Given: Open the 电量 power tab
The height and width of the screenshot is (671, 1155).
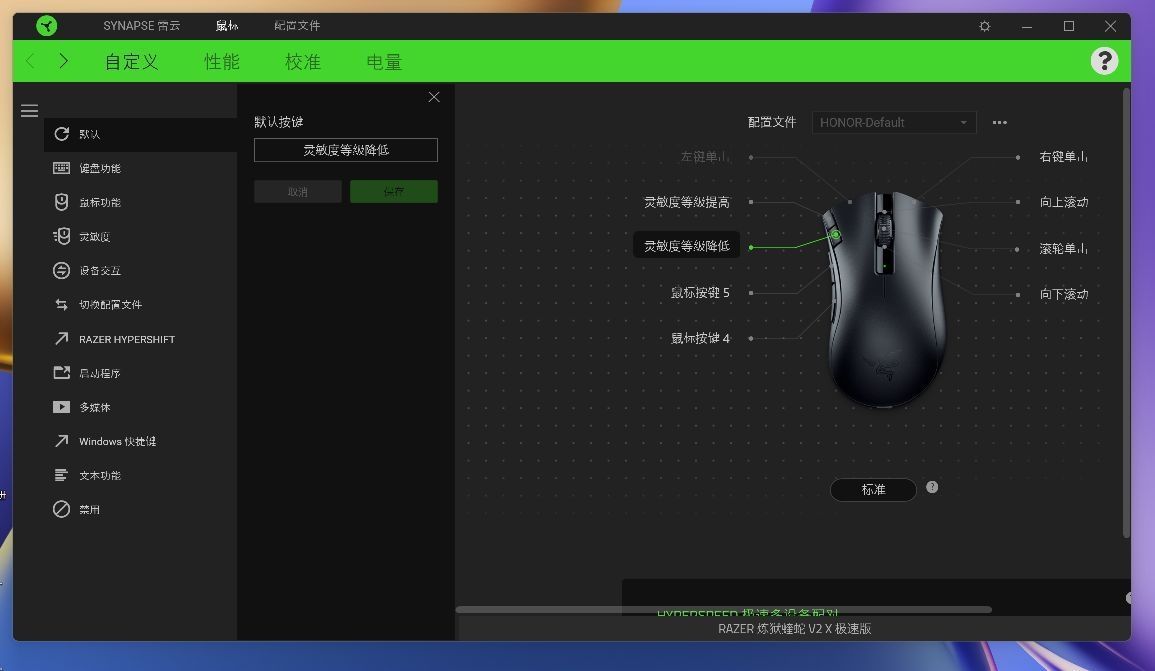Looking at the screenshot, I should coord(384,62).
